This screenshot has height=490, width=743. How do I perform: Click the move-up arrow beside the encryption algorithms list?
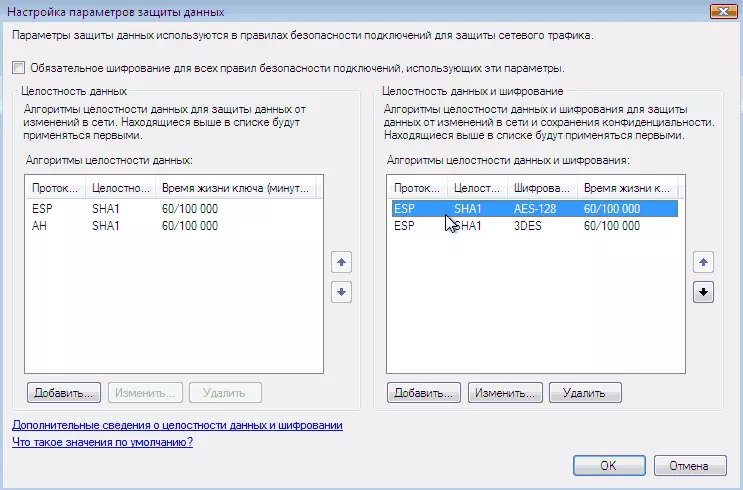pos(702,262)
